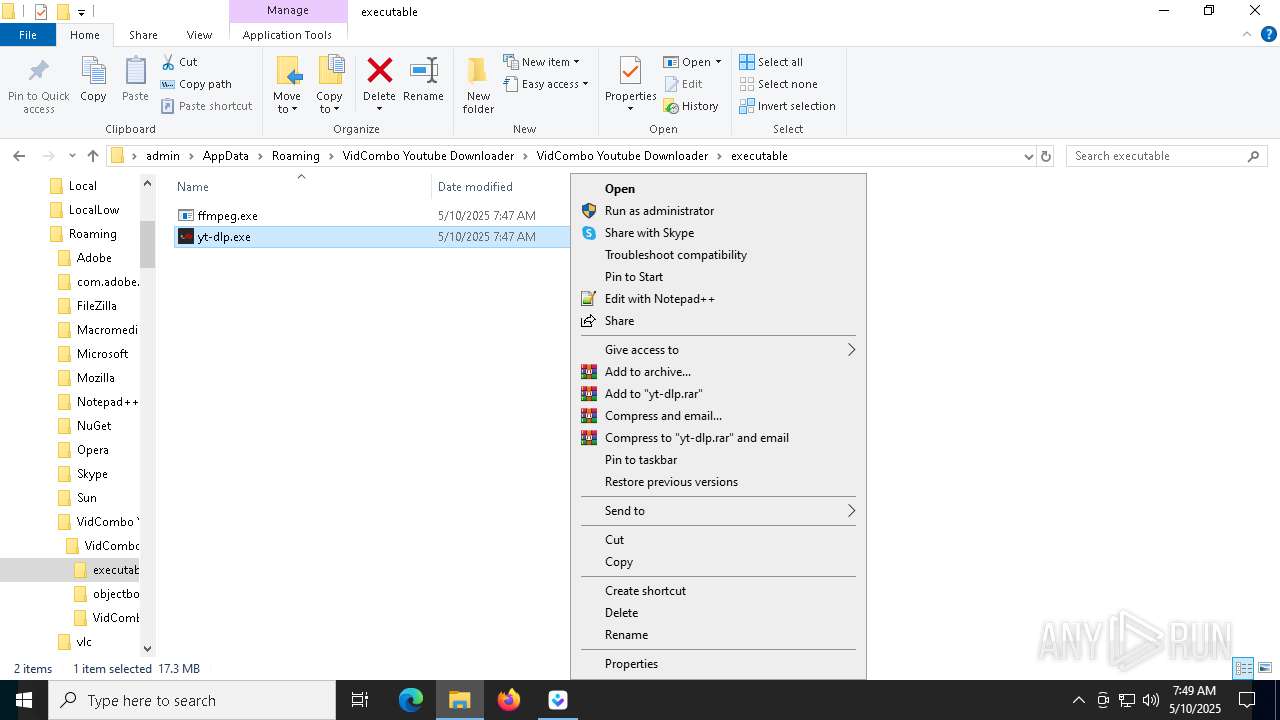Choose Edit with Notepad++ menu entry
Image resolution: width=1280 pixels, height=720 pixels.
point(659,299)
